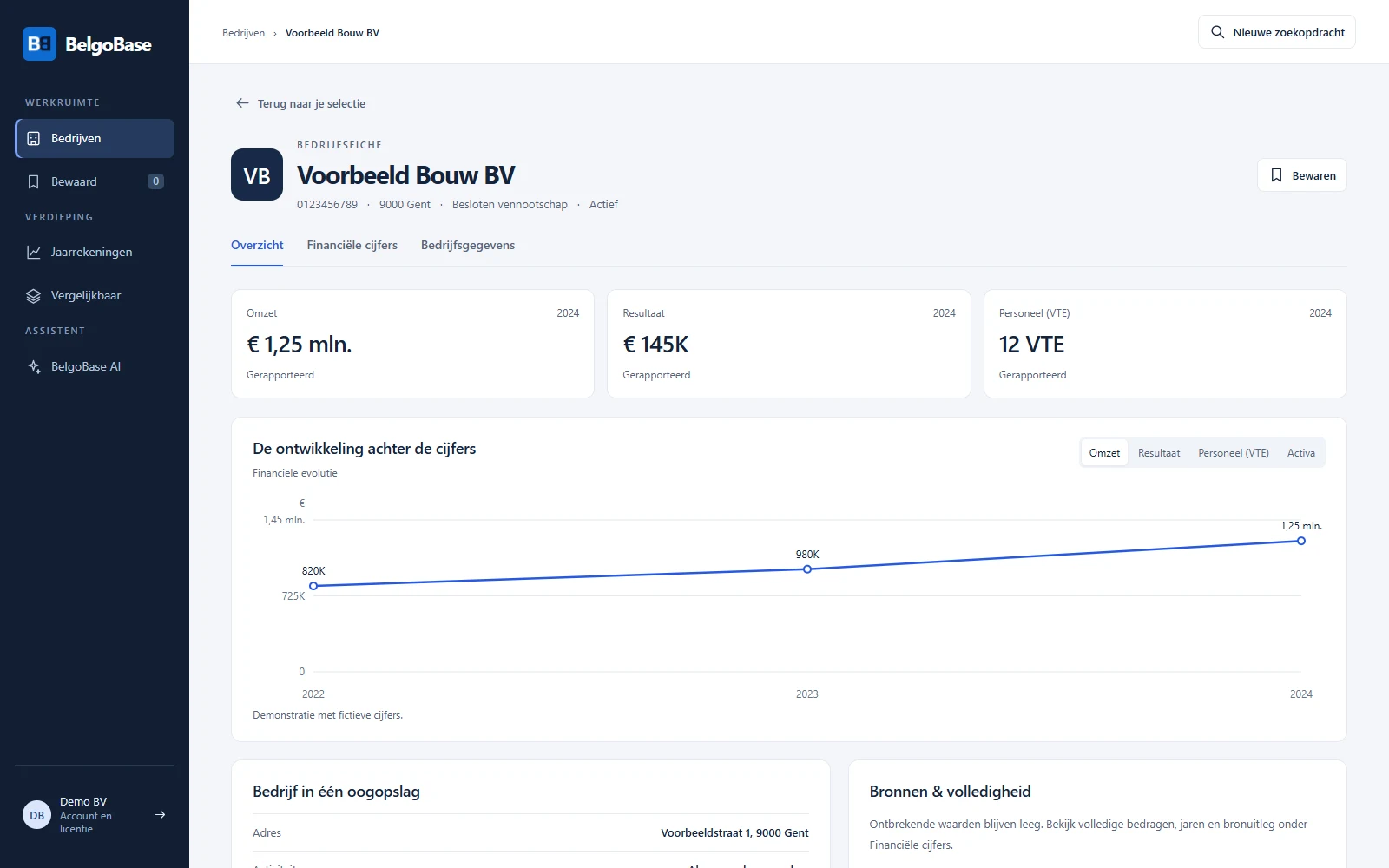Image resolution: width=1389 pixels, height=868 pixels.
Task: Click the 2024 data point (1,25 mln.)
Action: coord(1300,541)
